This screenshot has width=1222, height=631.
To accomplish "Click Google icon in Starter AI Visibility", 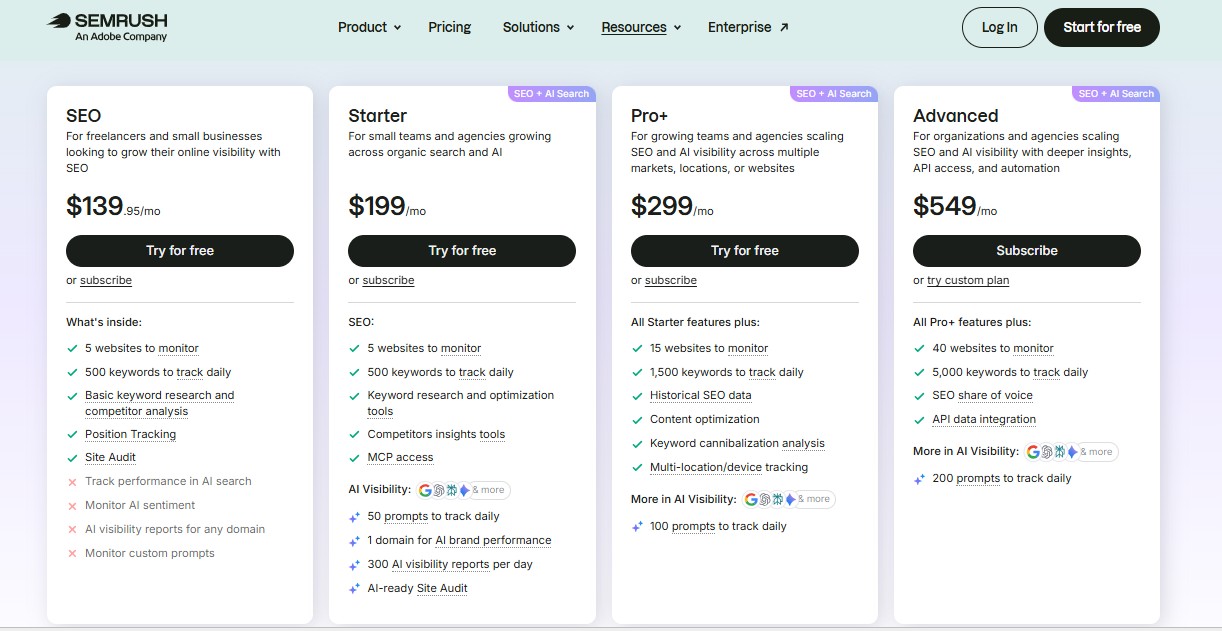I will coord(425,490).
